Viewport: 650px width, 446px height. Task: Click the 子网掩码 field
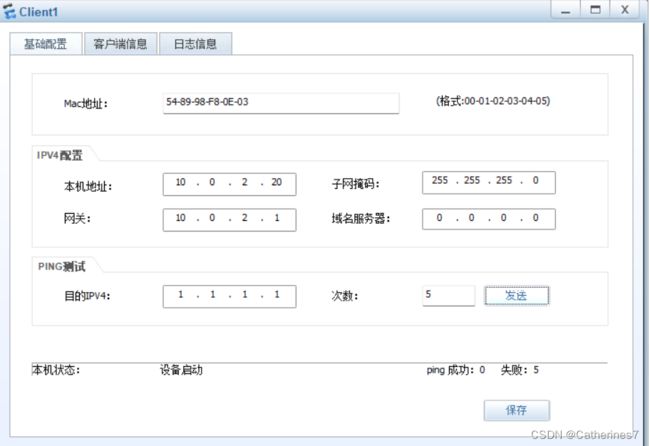489,182
